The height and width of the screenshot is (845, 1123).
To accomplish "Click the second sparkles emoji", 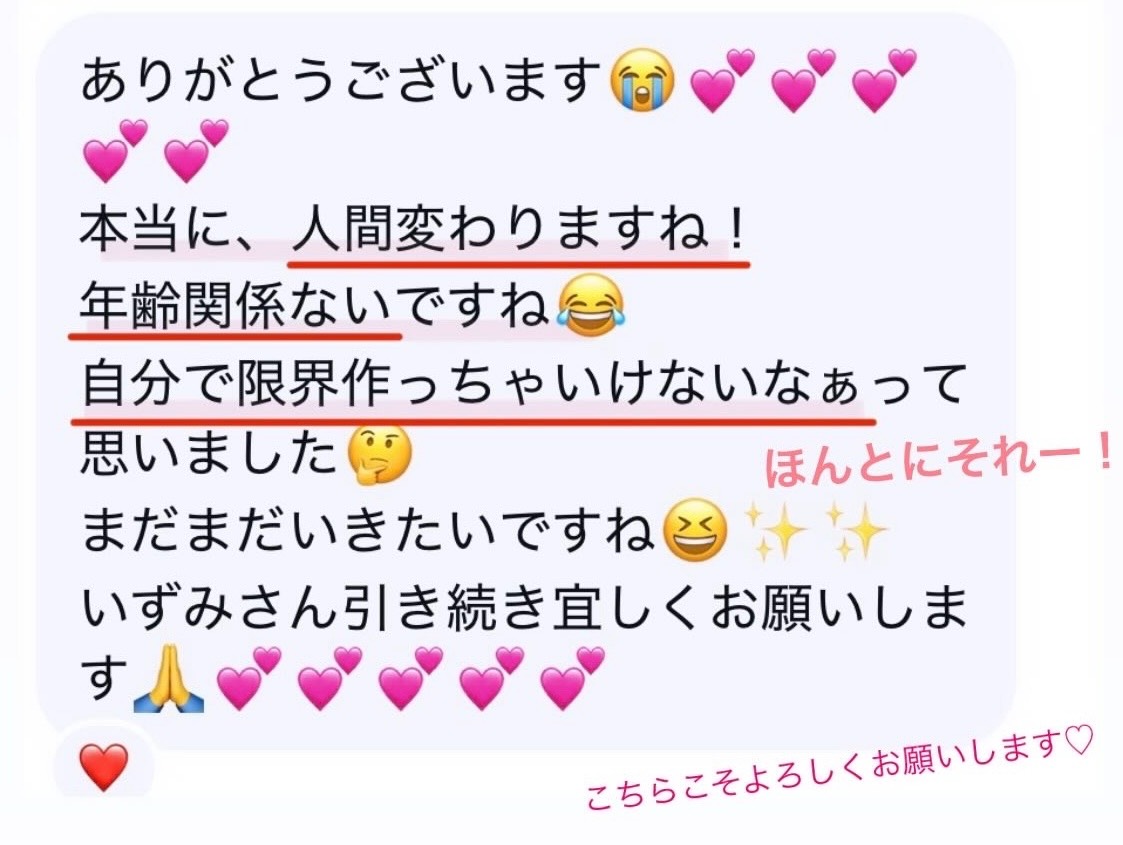I will pyautogui.click(x=857, y=532).
